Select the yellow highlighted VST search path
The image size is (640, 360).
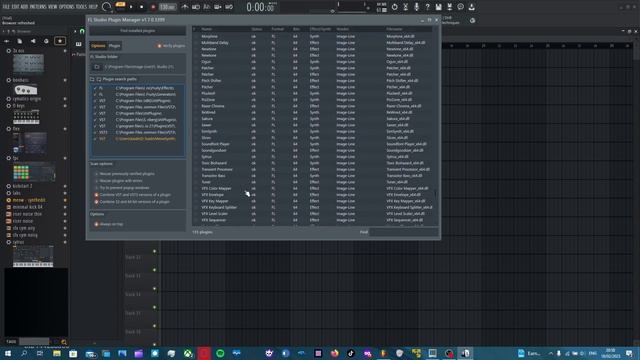pos(138,139)
